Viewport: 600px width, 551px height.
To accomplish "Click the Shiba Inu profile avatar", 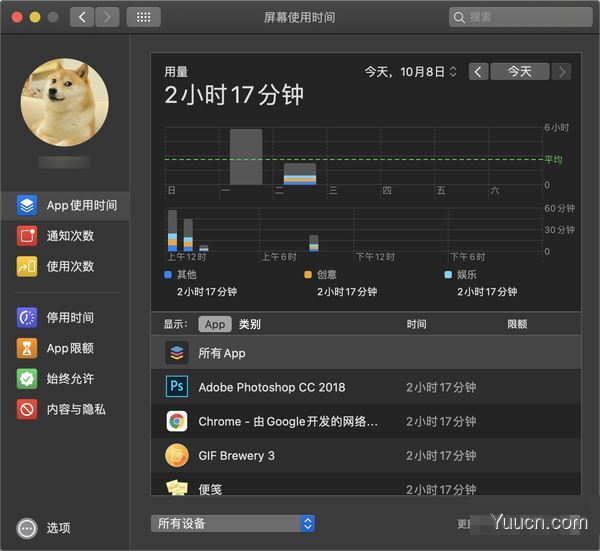I will 65,100.
